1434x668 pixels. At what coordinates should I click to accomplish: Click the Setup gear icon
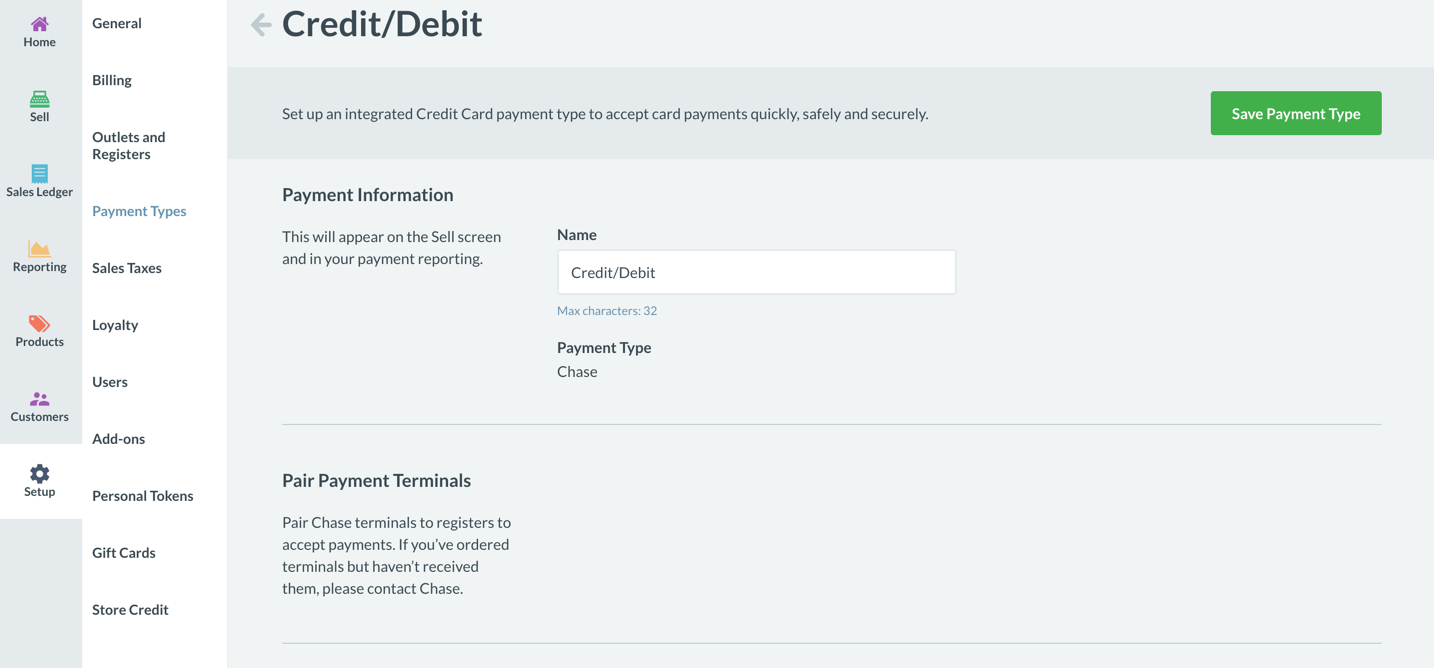tap(39, 474)
